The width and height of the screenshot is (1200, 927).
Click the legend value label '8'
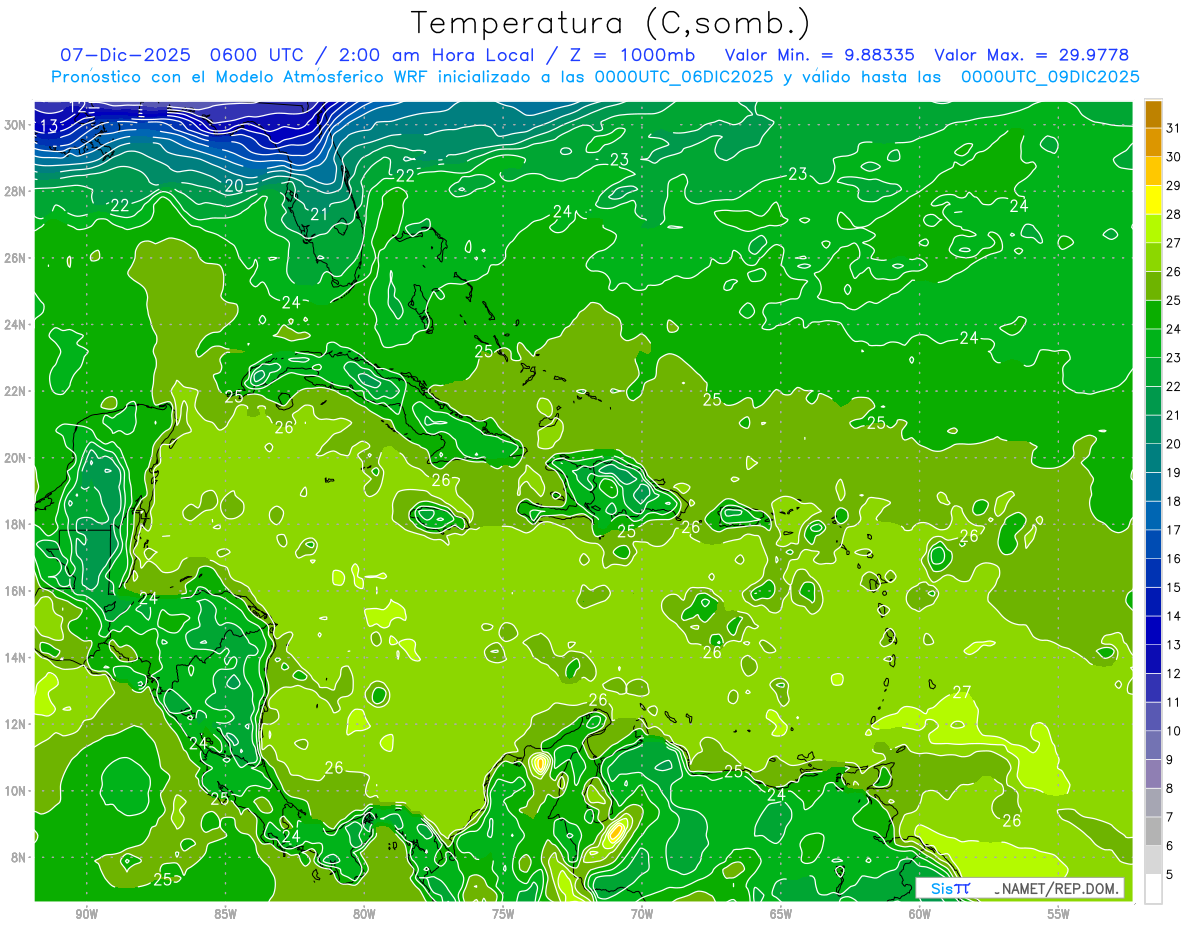1170,789
